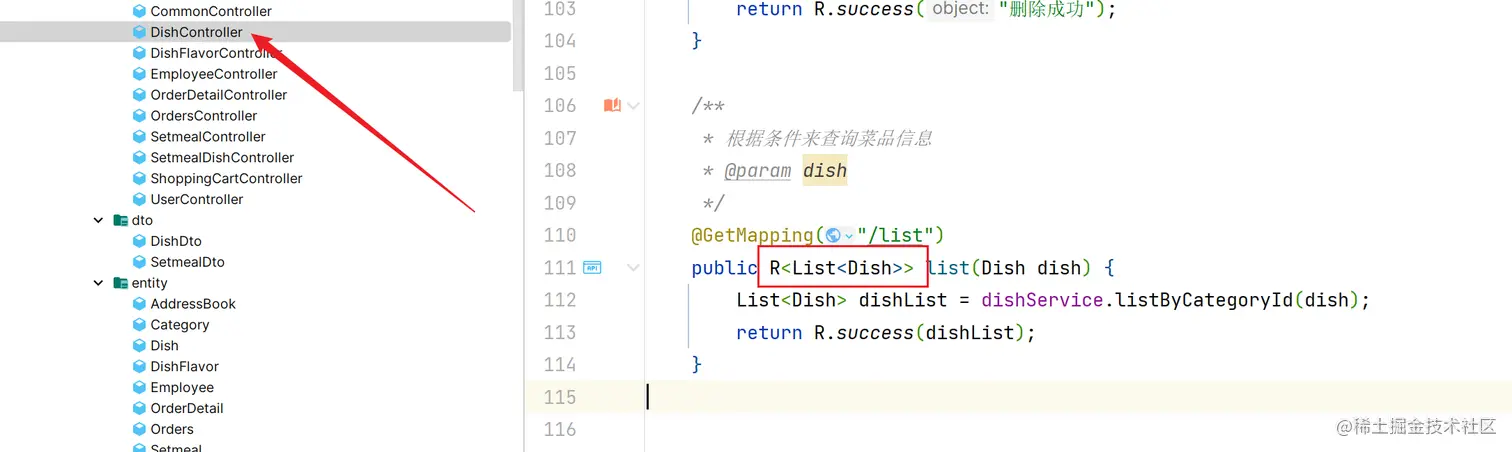1512x452 pixels.
Task: Click class icon beside SetmealDto
Action: click(x=140, y=262)
